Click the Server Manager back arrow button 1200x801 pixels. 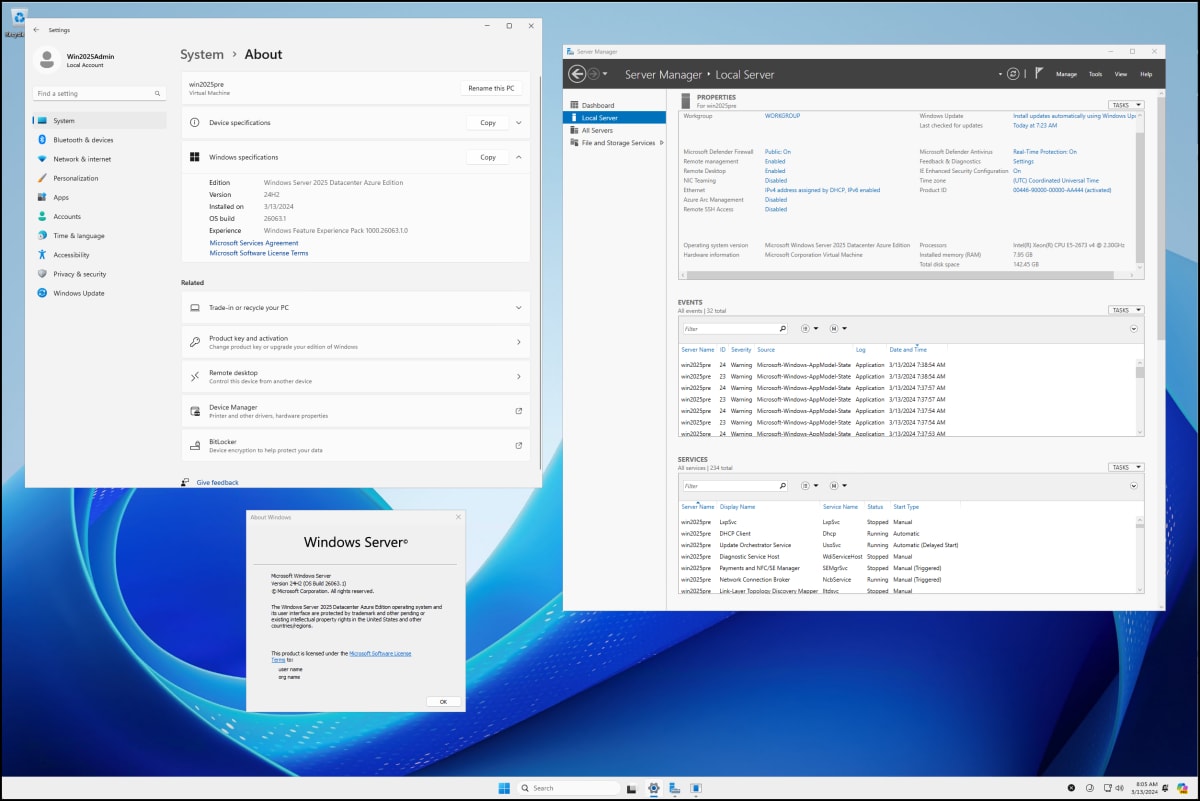coord(576,74)
